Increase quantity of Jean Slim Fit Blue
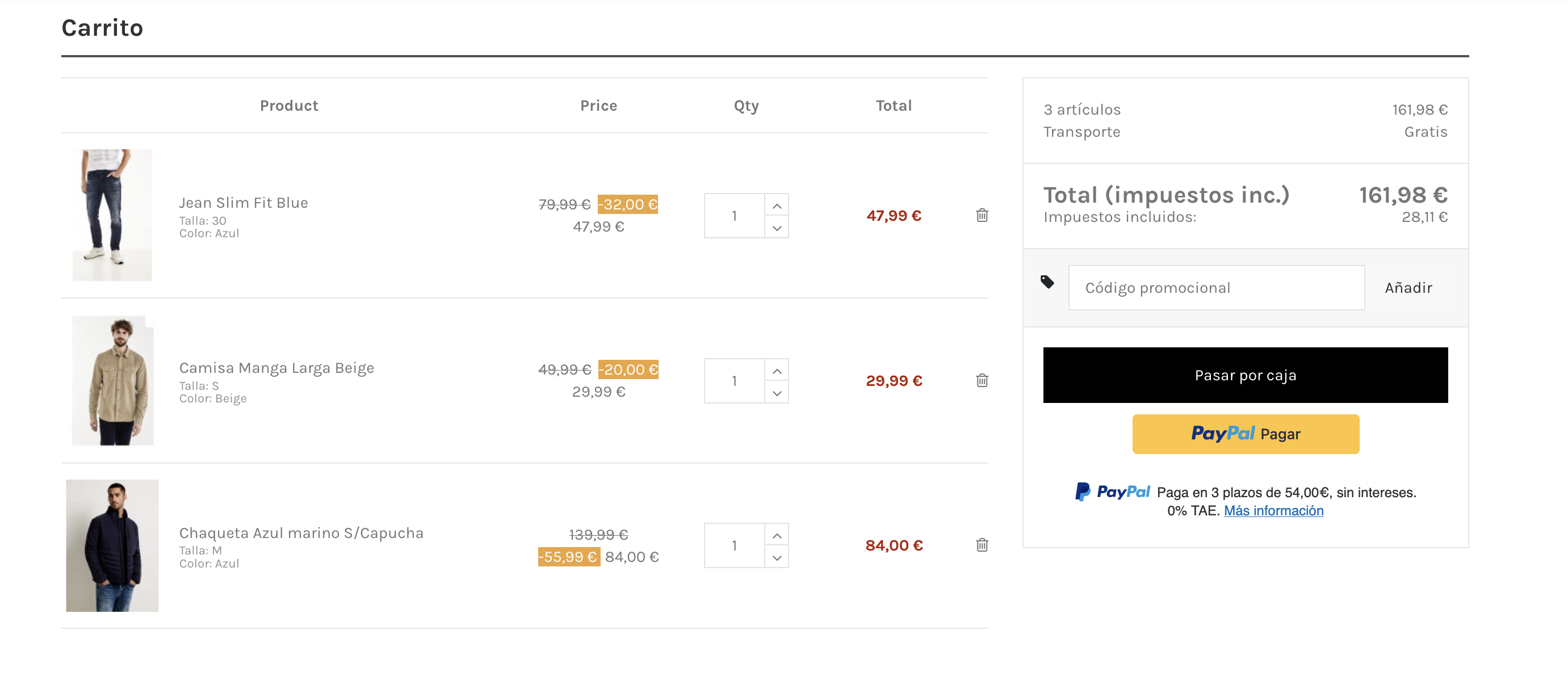 (777, 205)
